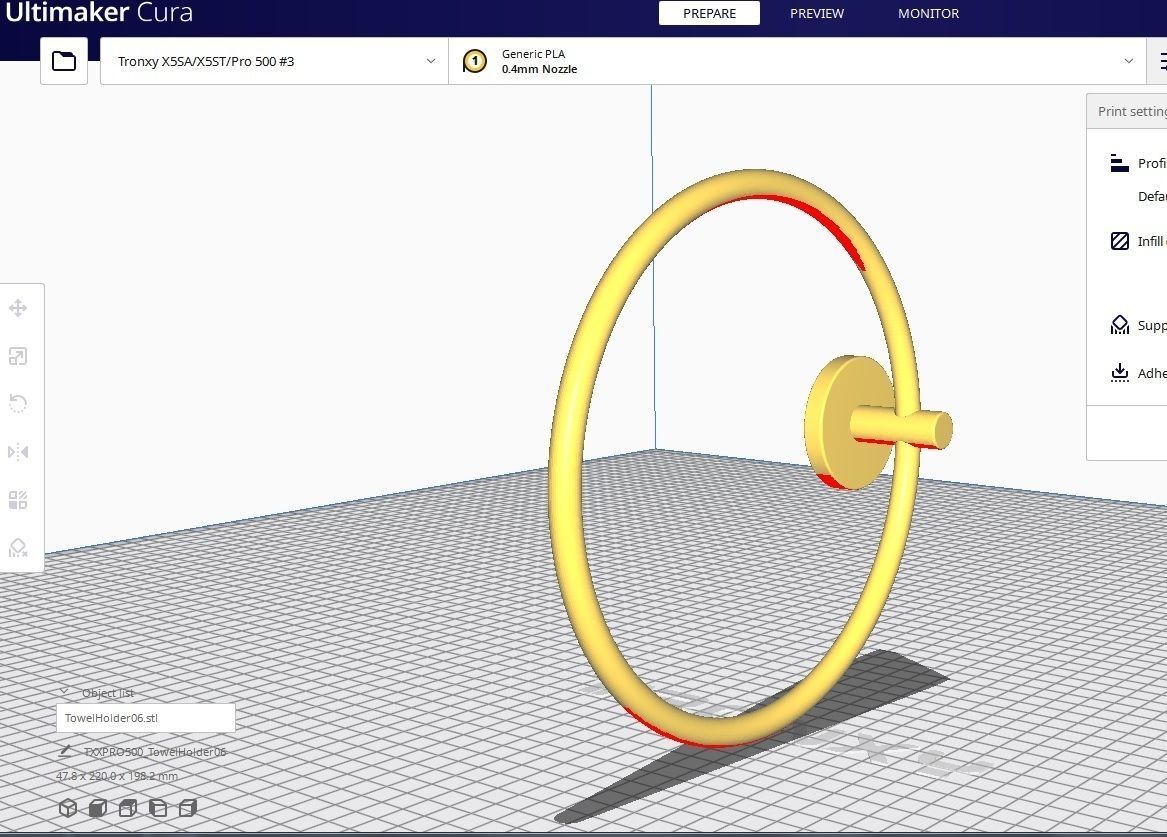Click the Profile icon in print settings
This screenshot has width=1167, height=837.
point(1119,163)
